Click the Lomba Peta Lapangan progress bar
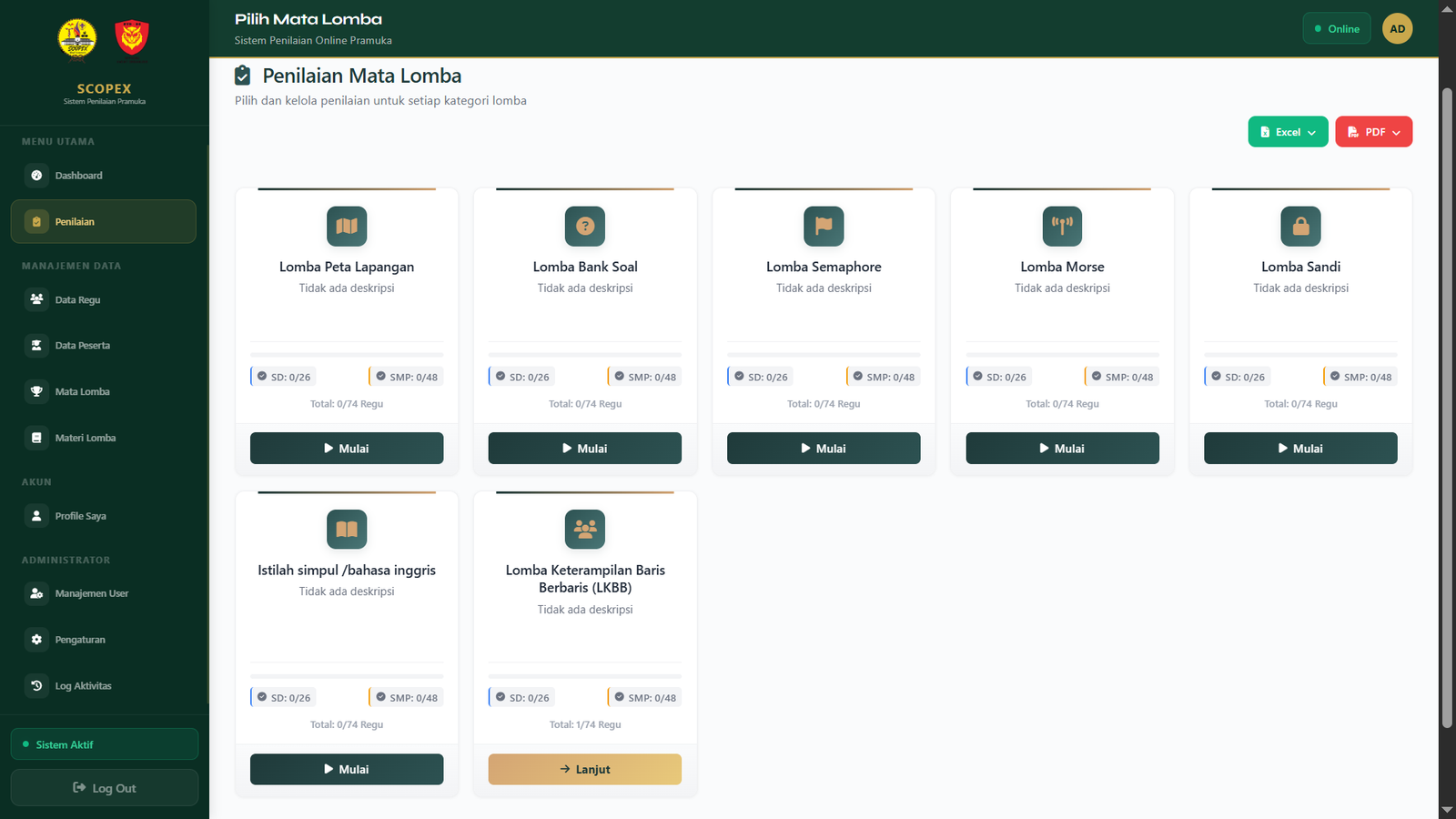This screenshot has height=819, width=1456. tap(347, 355)
